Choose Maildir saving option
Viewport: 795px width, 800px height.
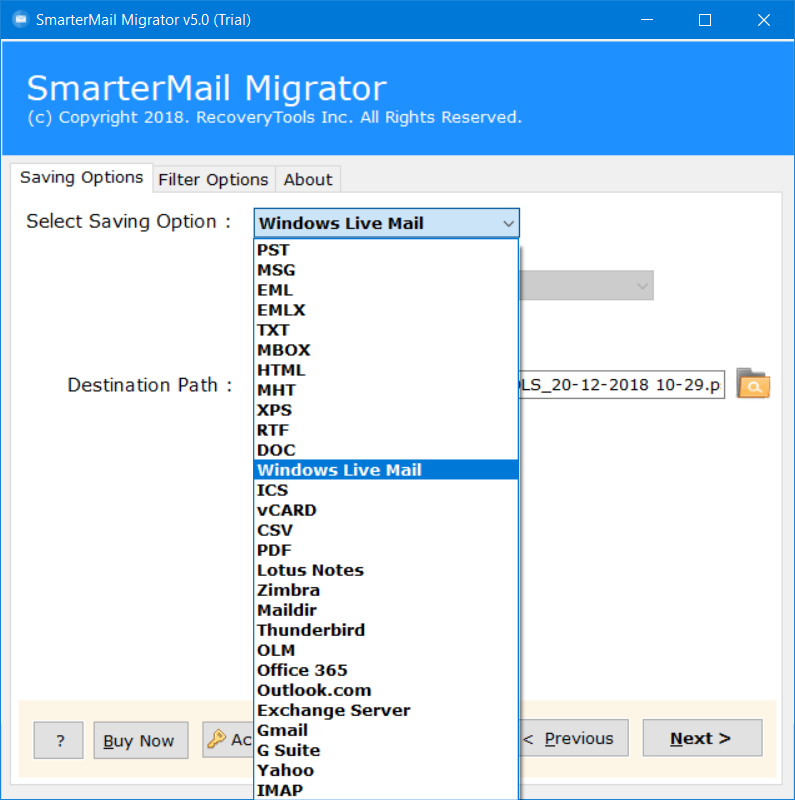[386, 610]
